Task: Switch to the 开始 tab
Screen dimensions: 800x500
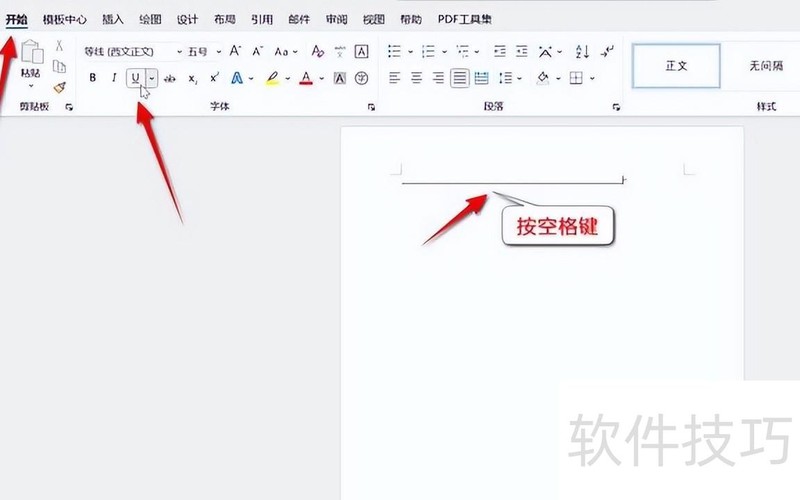Action: [x=16, y=19]
